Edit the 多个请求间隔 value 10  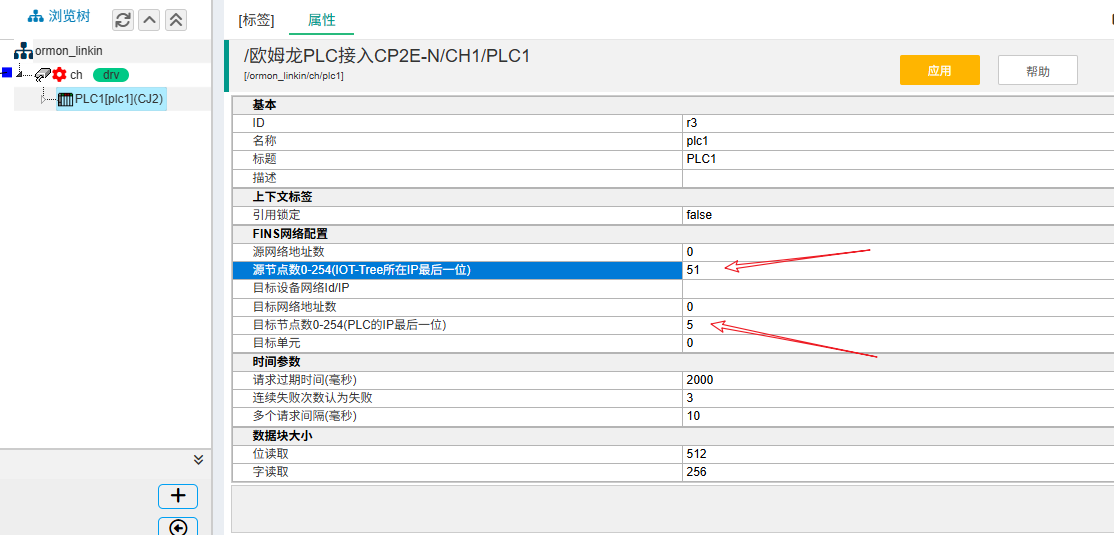click(x=898, y=416)
